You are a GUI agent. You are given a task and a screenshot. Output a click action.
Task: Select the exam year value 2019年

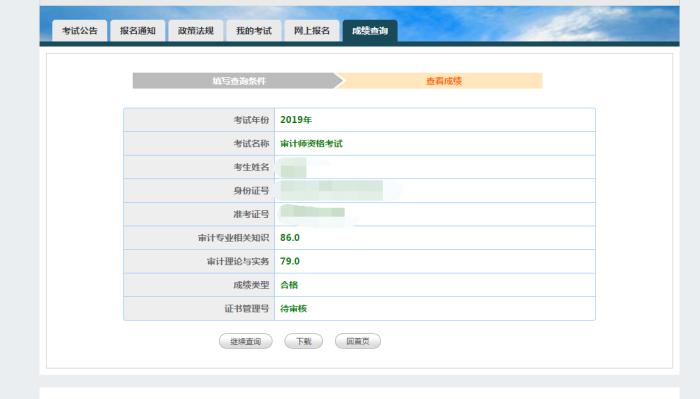[x=296, y=120]
